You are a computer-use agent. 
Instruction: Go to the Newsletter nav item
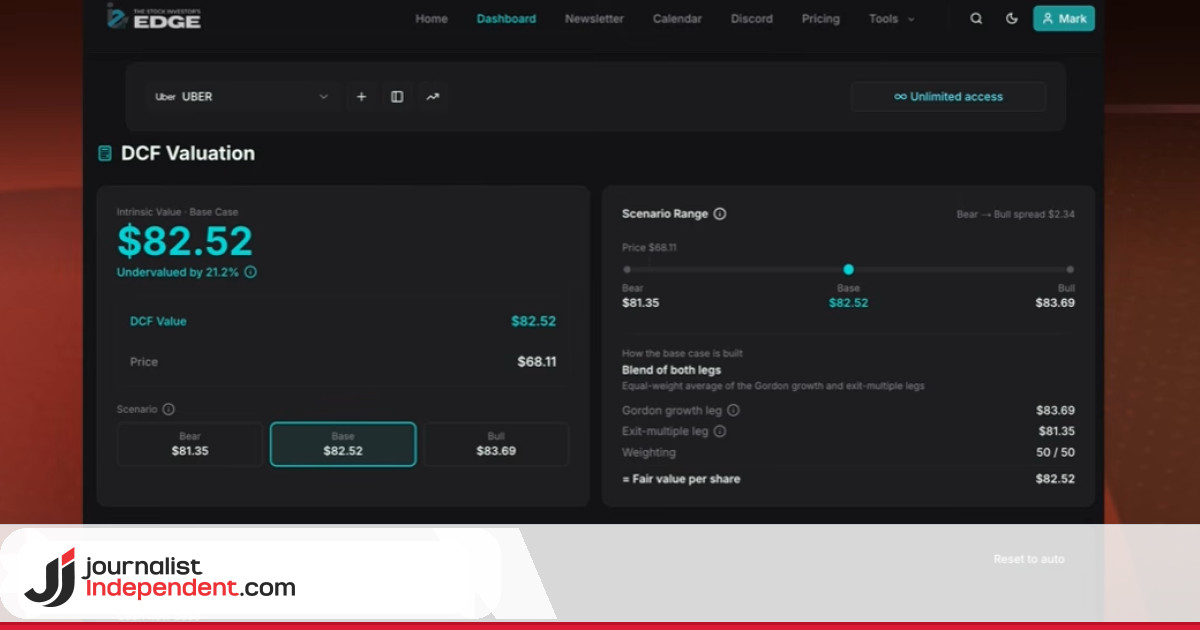click(x=594, y=19)
